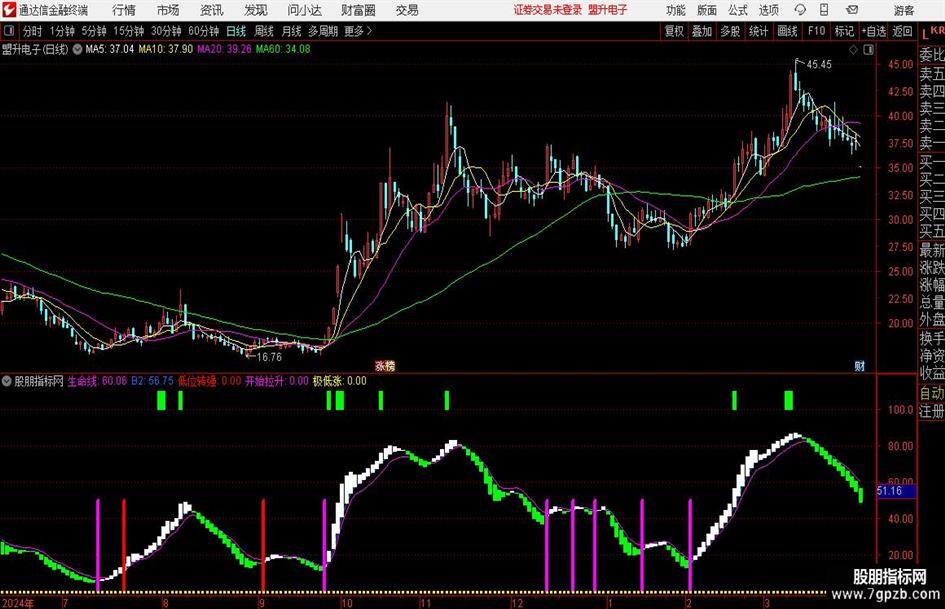Click the 标记 mark button
Image resolution: width=945 pixels, height=609 pixels.
(x=844, y=31)
